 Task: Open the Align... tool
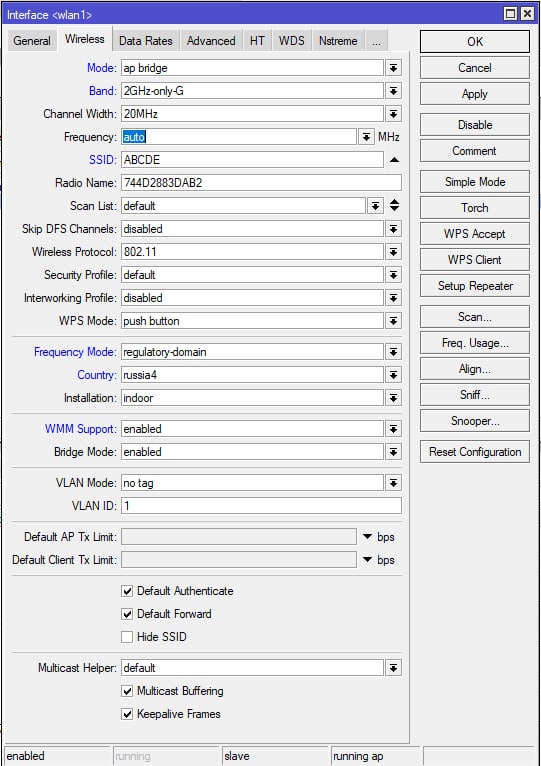coord(475,368)
